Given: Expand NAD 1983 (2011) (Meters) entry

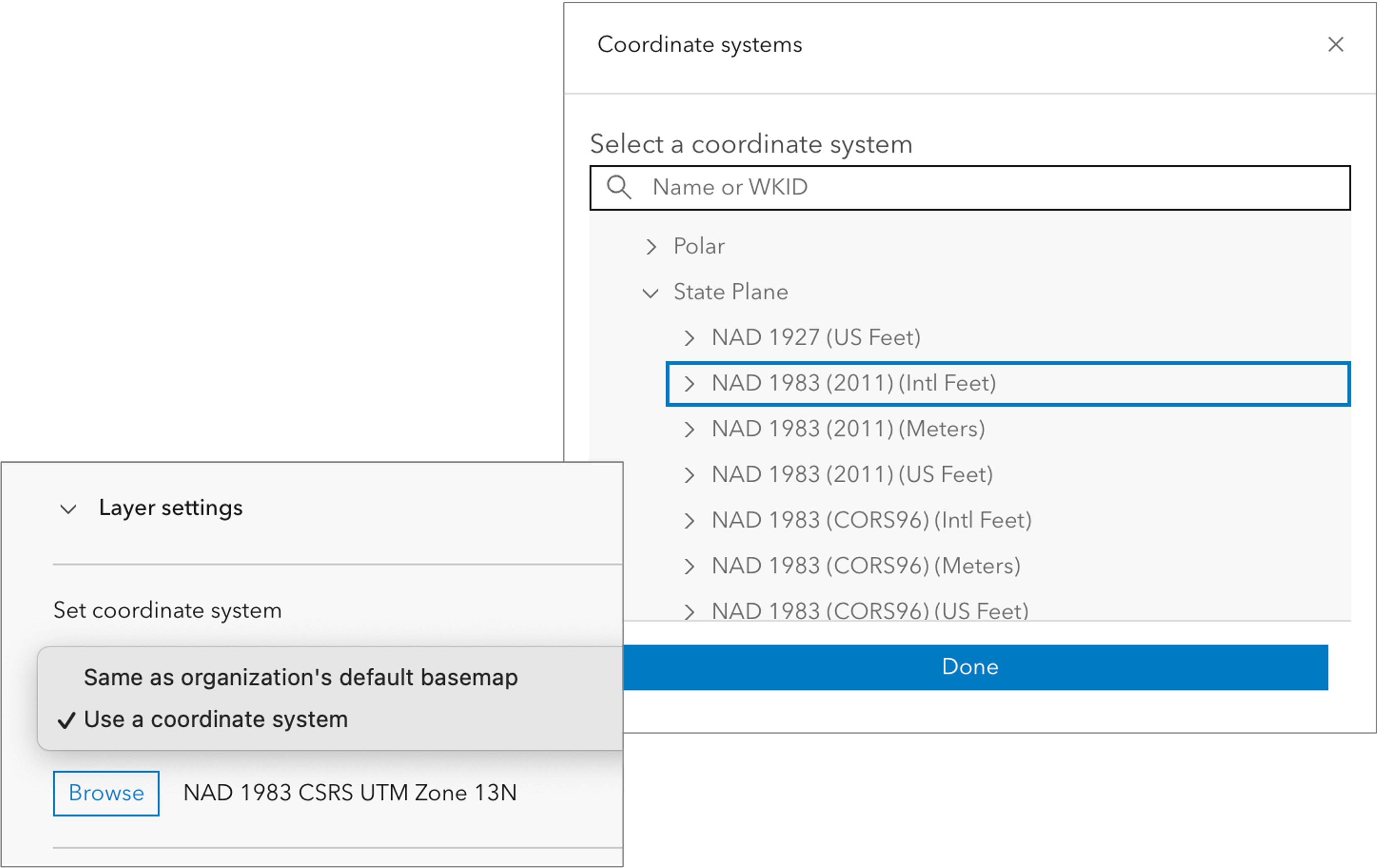Looking at the screenshot, I should (x=689, y=429).
